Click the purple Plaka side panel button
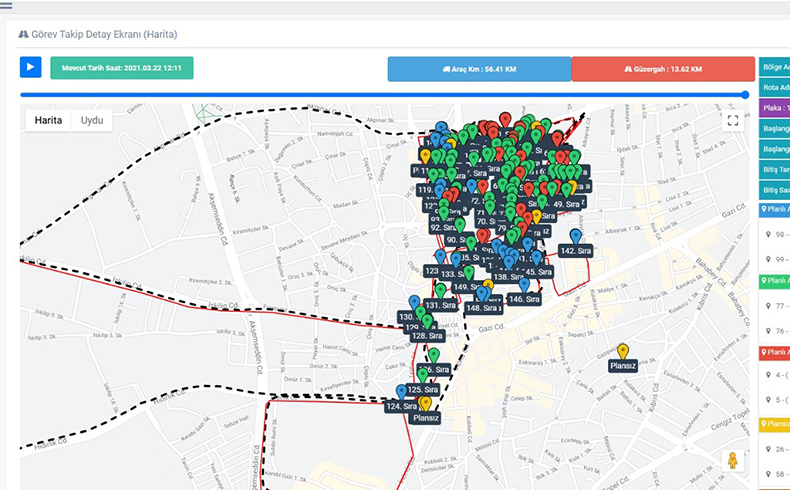 coord(774,108)
